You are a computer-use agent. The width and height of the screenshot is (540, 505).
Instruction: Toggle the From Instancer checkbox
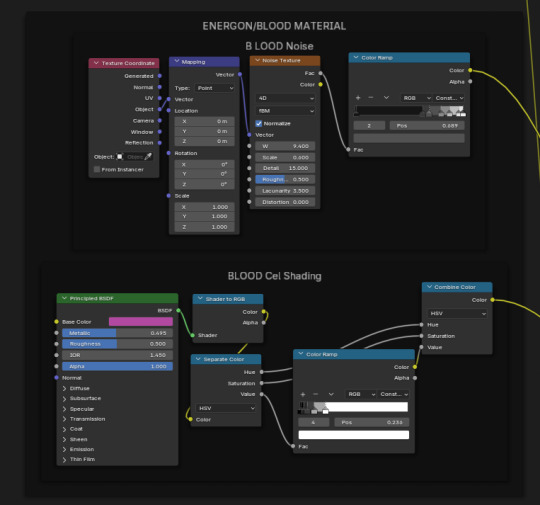[97, 169]
